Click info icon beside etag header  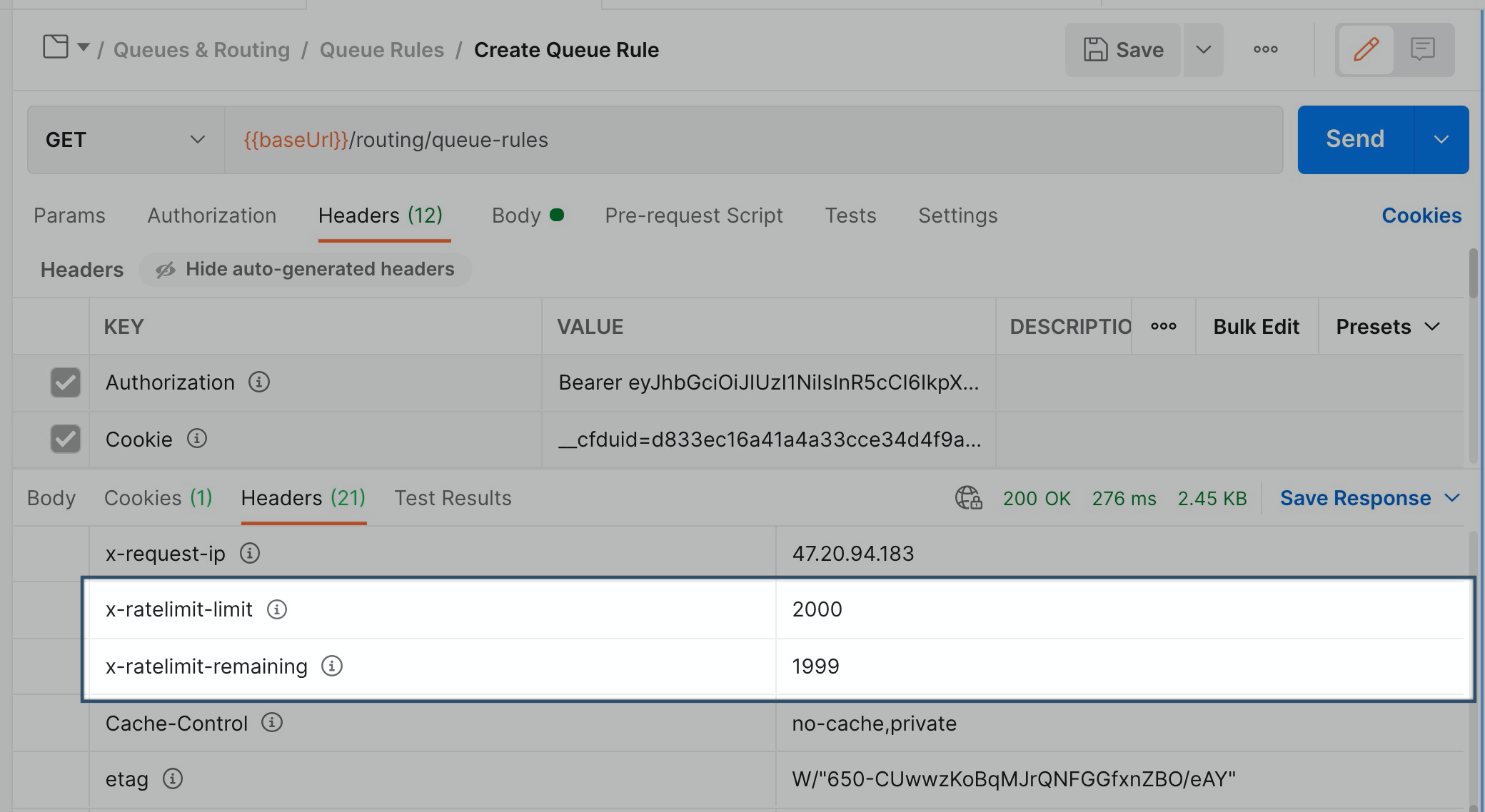pos(173,778)
